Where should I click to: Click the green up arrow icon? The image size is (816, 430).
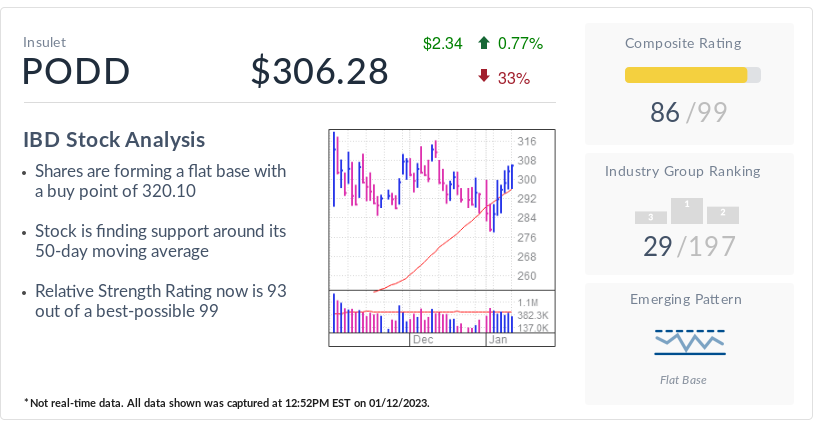tap(484, 43)
